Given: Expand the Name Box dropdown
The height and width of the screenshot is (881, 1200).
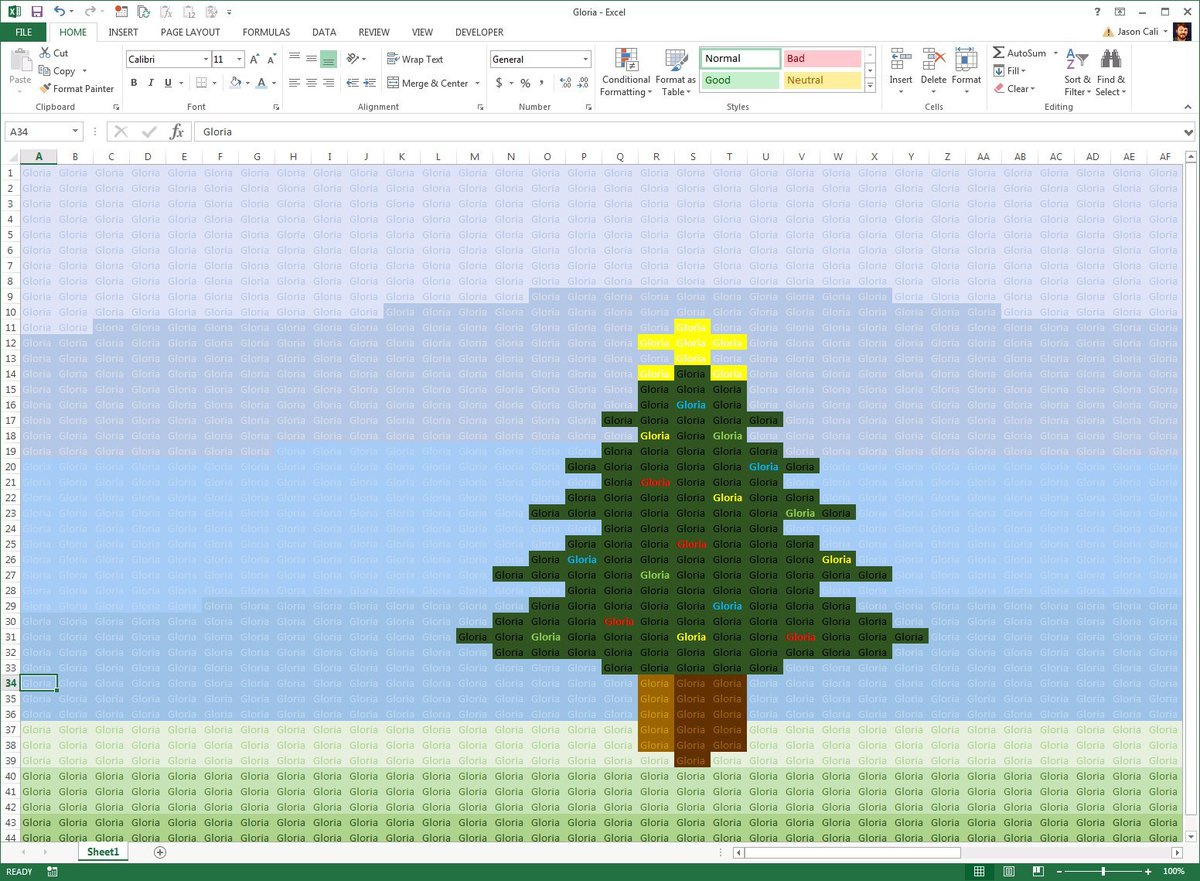Looking at the screenshot, I should tap(76, 131).
